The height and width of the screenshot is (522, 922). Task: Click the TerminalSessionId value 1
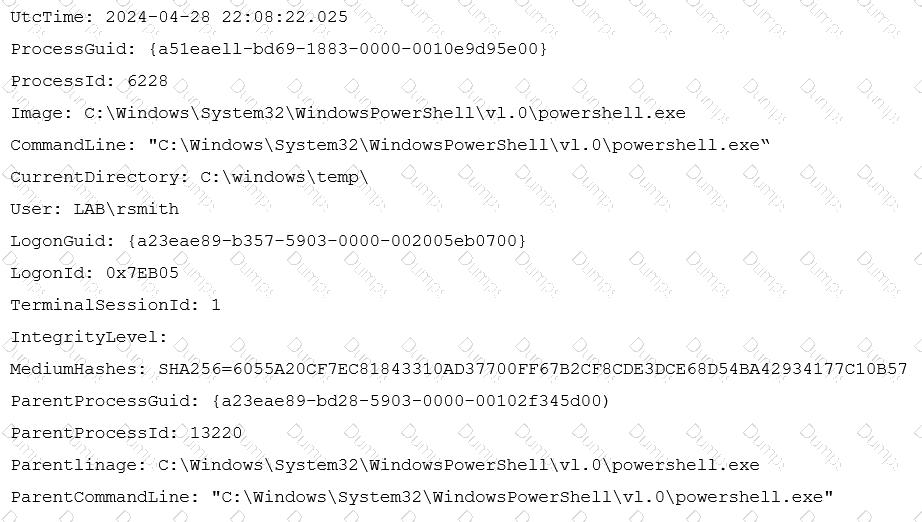pos(216,305)
